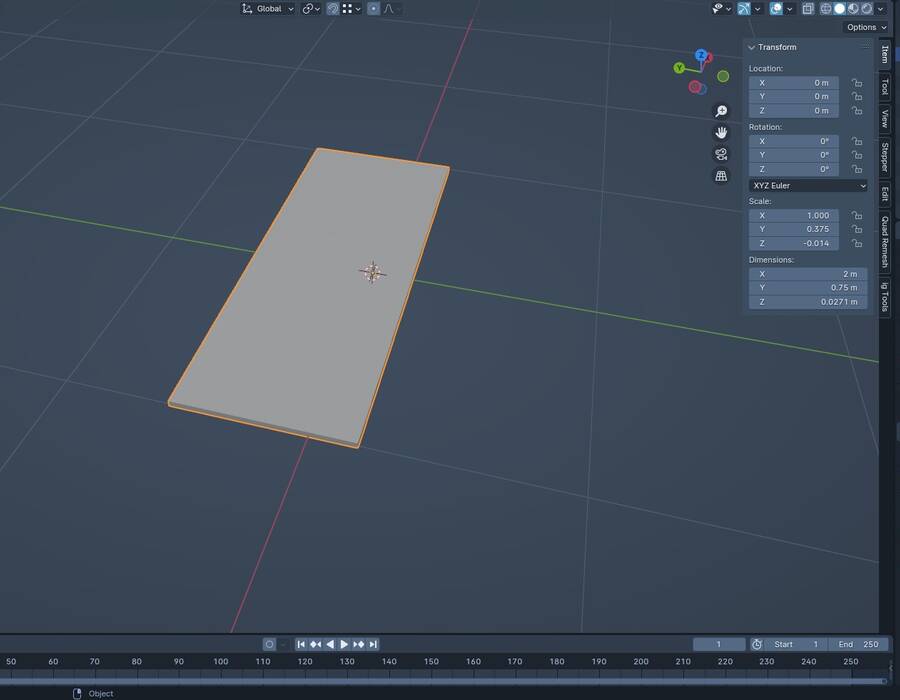Select rendered viewport shading
The width and height of the screenshot is (900, 700).
(x=867, y=9)
